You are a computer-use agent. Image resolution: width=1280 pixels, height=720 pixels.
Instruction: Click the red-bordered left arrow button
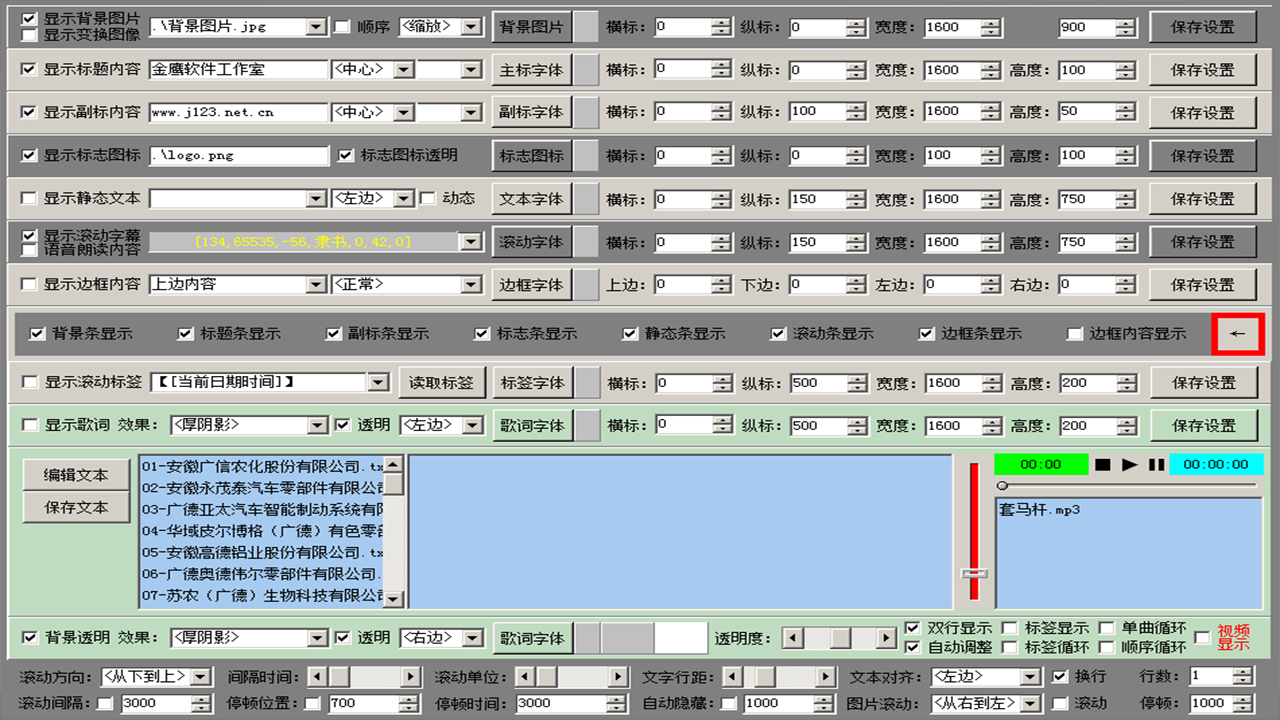[x=1238, y=334]
